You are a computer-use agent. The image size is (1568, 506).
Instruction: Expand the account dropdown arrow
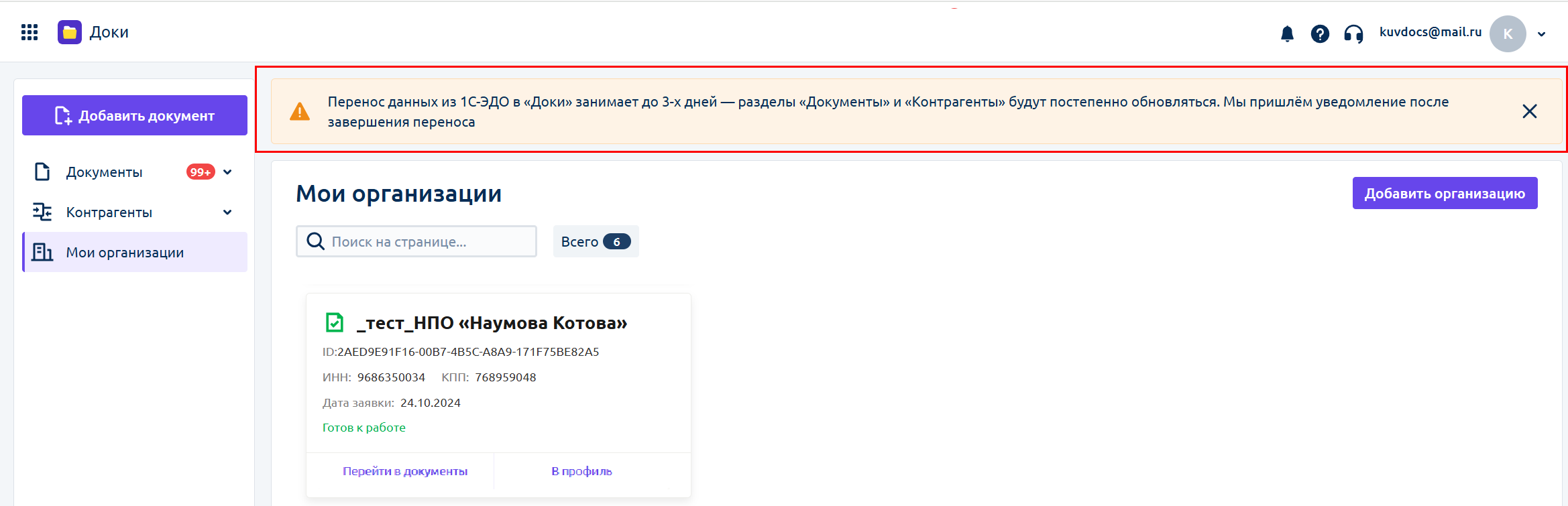click(x=1541, y=34)
